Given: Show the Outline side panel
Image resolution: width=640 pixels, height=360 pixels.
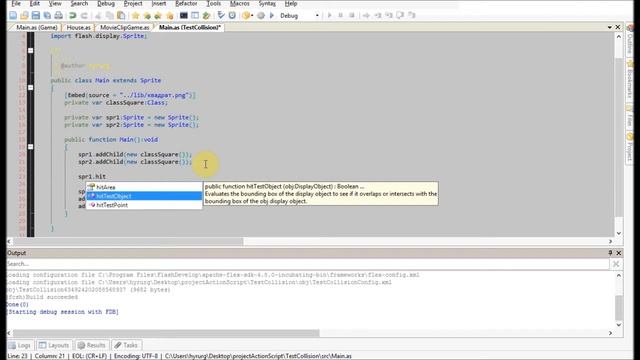Looking at the screenshot, I should click(x=630, y=40).
